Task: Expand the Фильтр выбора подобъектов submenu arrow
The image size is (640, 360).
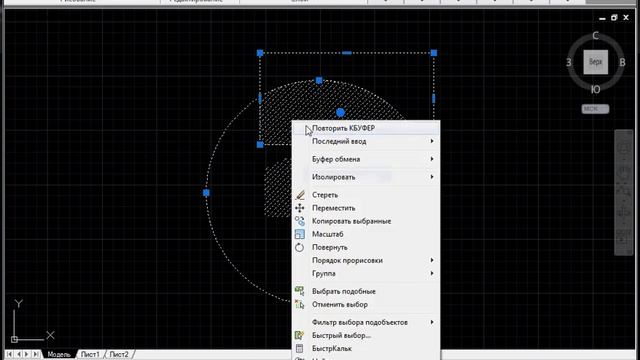Action: tap(432, 322)
